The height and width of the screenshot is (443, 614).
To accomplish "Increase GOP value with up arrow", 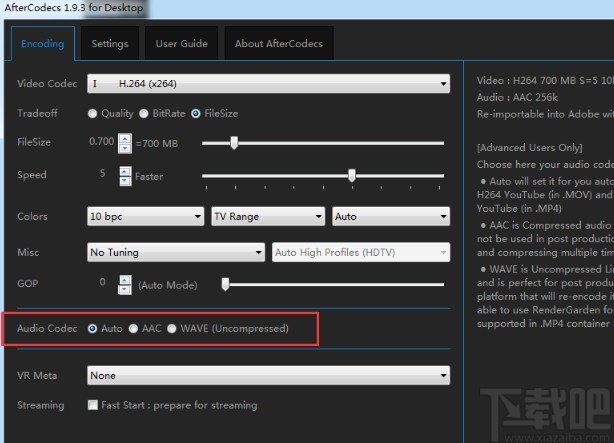I will [125, 280].
